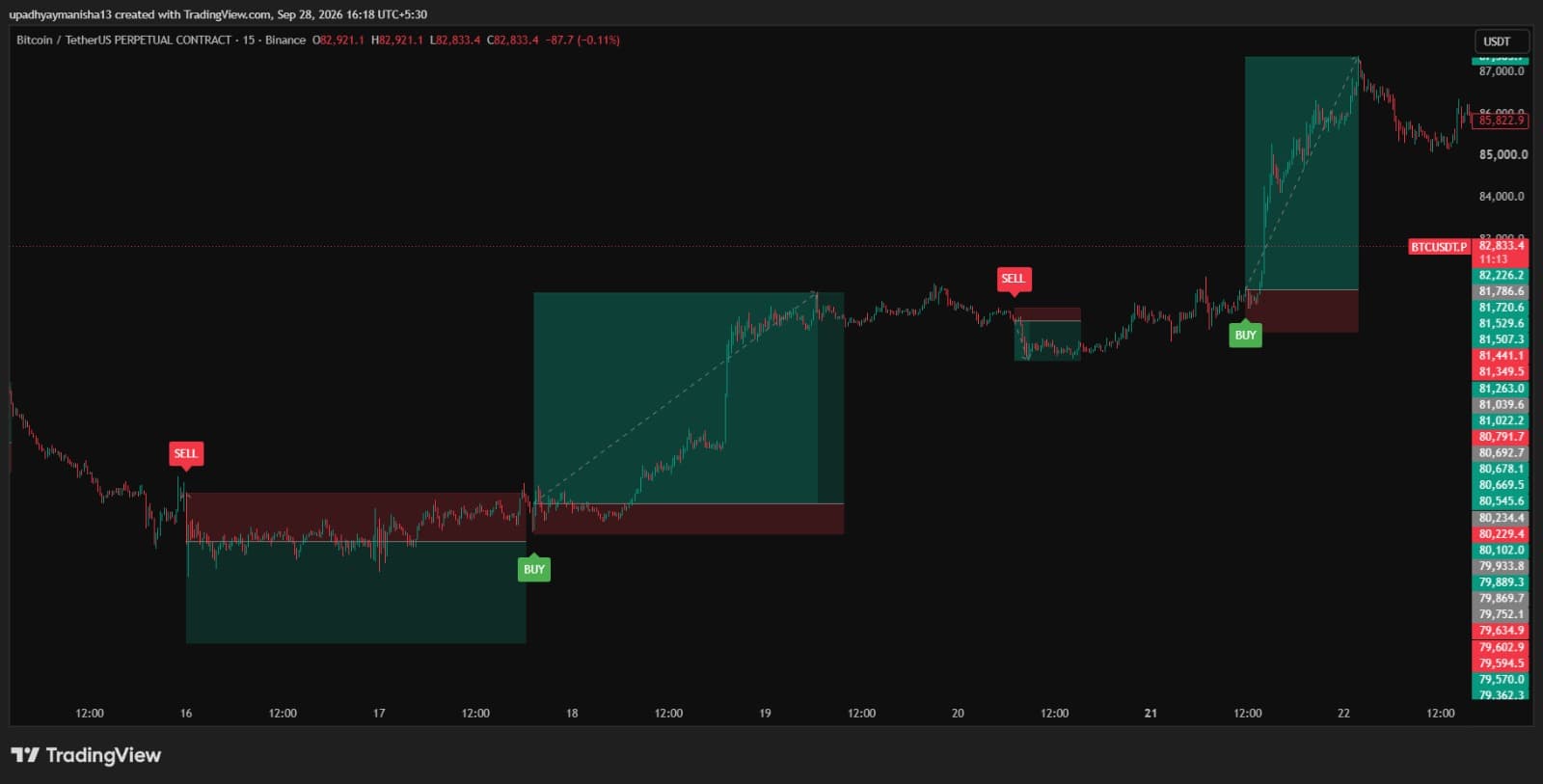The image size is (1543, 784).
Task: Click date 16 on the time axis
Action: [x=186, y=714]
